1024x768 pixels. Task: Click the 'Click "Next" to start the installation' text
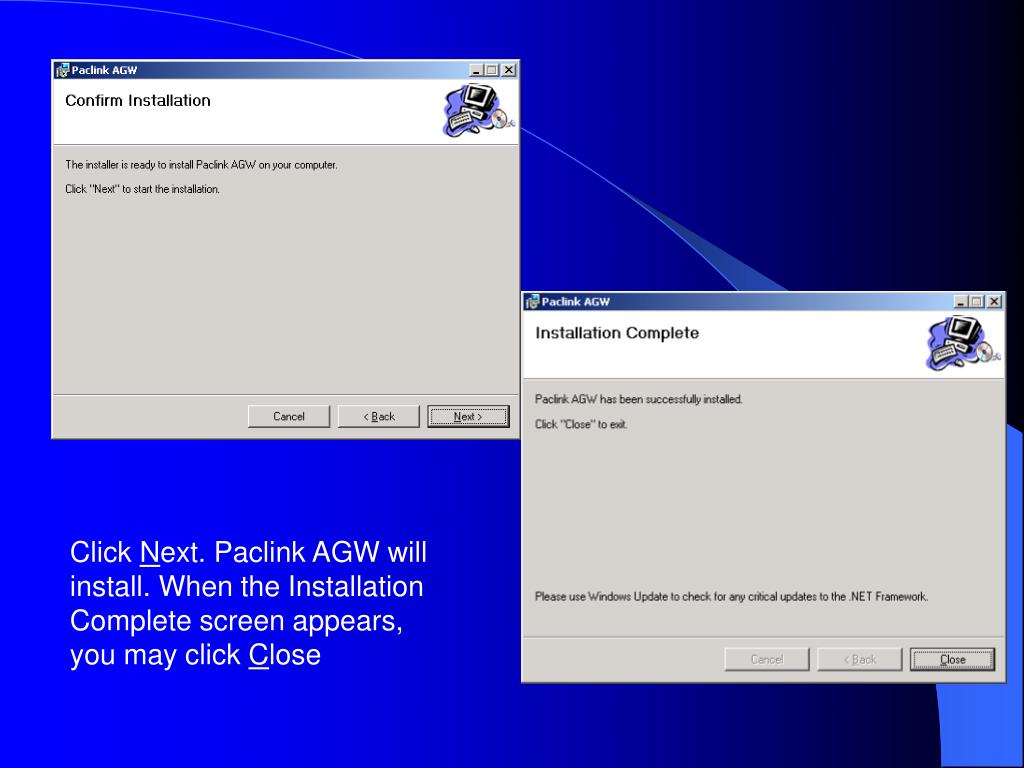pyautogui.click(x=142, y=189)
